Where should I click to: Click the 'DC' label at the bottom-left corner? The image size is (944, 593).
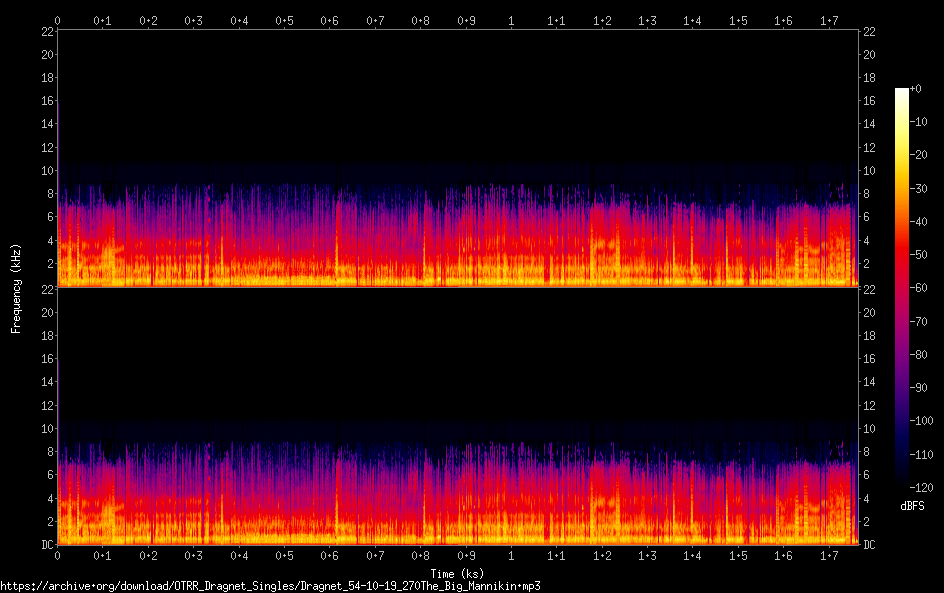pos(46,545)
